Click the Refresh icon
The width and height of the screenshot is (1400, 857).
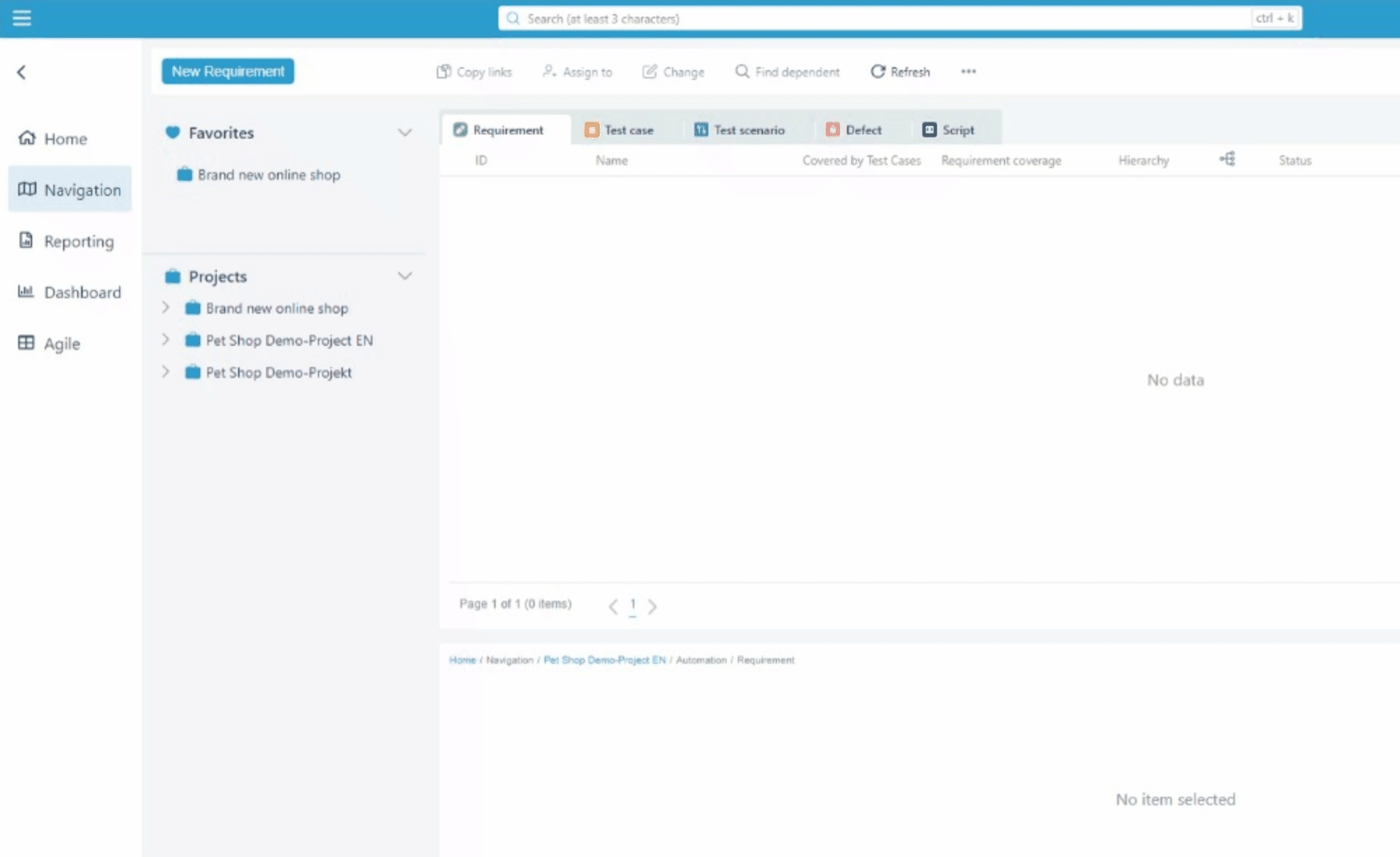click(x=878, y=71)
